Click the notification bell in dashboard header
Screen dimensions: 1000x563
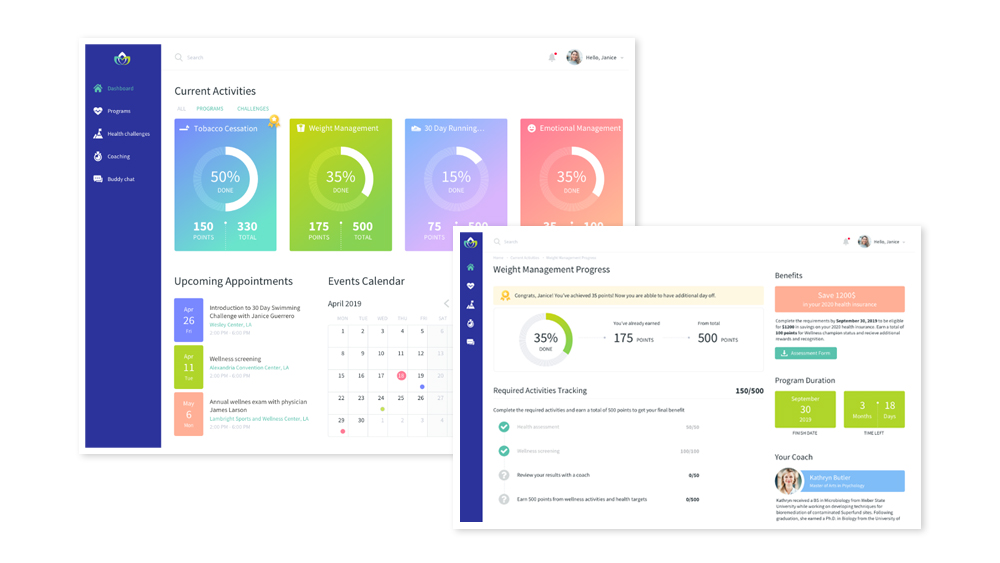552,58
